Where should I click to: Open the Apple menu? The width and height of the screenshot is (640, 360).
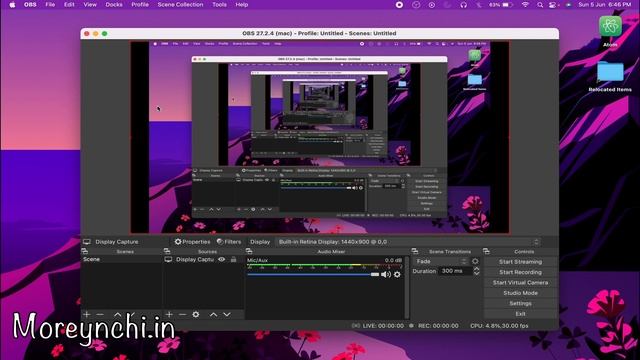[12, 5]
